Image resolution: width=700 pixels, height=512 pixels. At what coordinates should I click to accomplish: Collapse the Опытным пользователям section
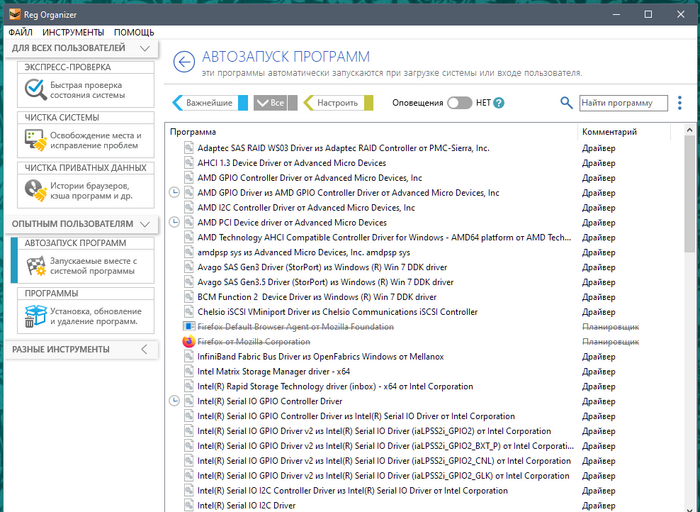coord(145,224)
